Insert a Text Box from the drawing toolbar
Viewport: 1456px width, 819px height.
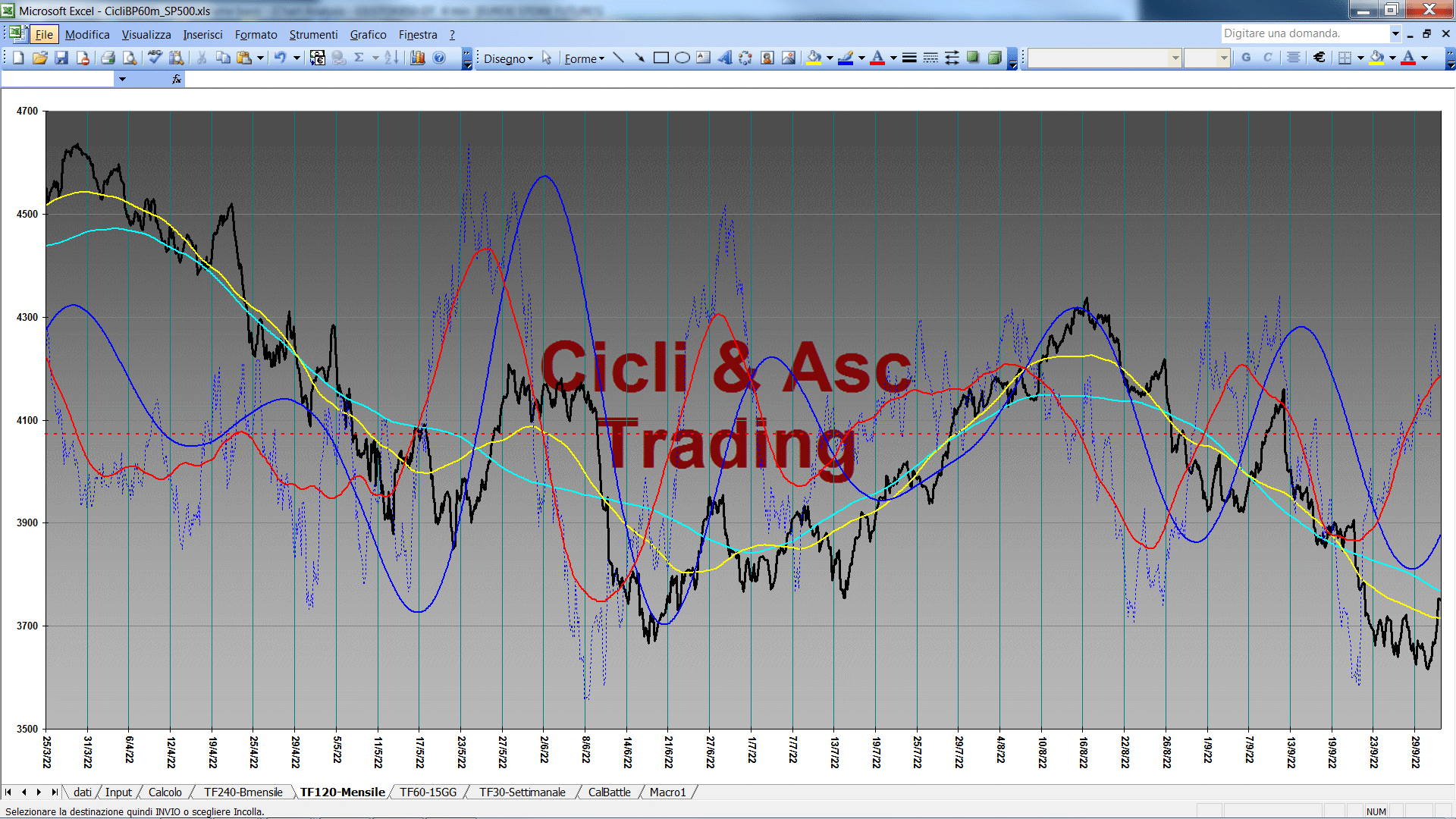(x=703, y=58)
